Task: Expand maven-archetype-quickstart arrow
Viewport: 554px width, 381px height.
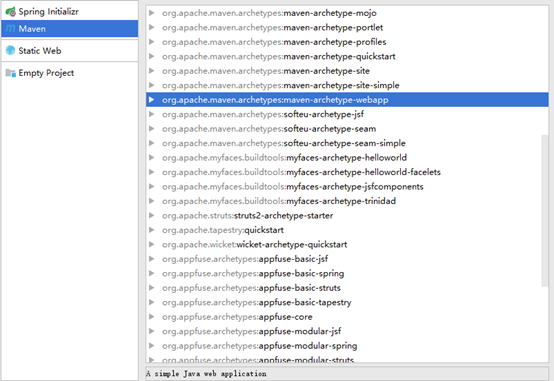Action: (x=152, y=56)
